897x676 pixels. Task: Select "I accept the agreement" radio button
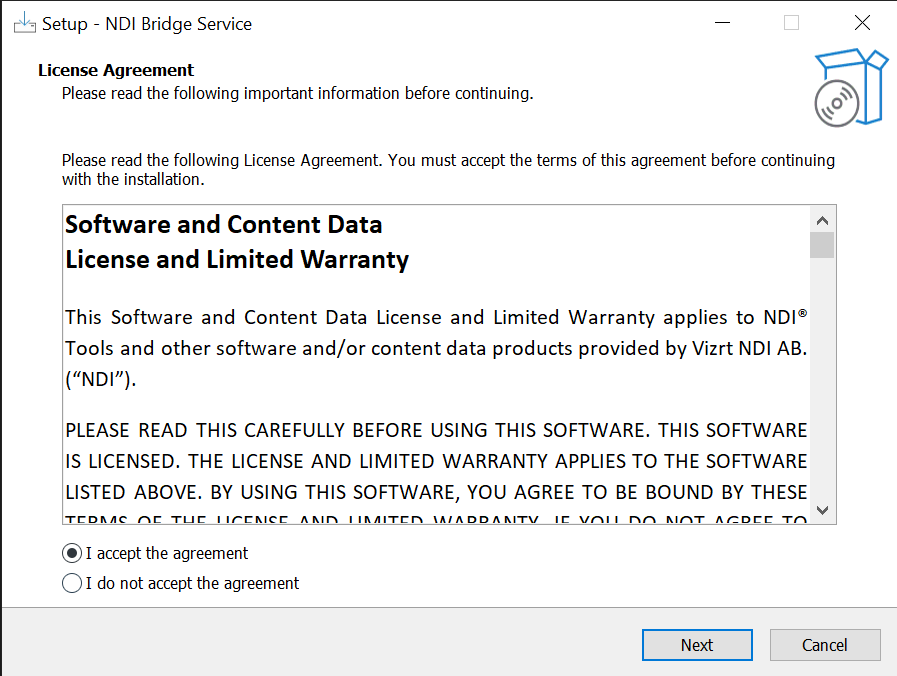72,553
